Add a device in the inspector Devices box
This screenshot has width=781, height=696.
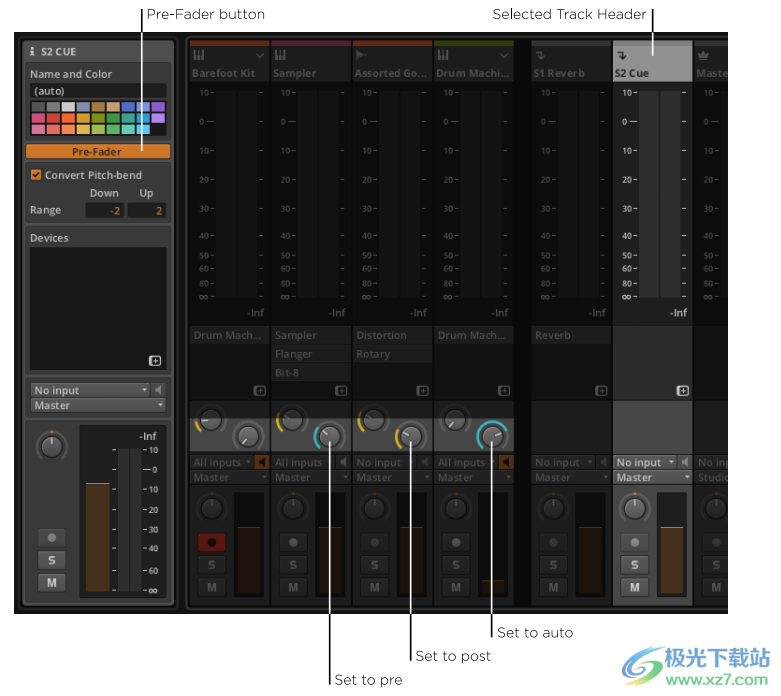tap(155, 361)
